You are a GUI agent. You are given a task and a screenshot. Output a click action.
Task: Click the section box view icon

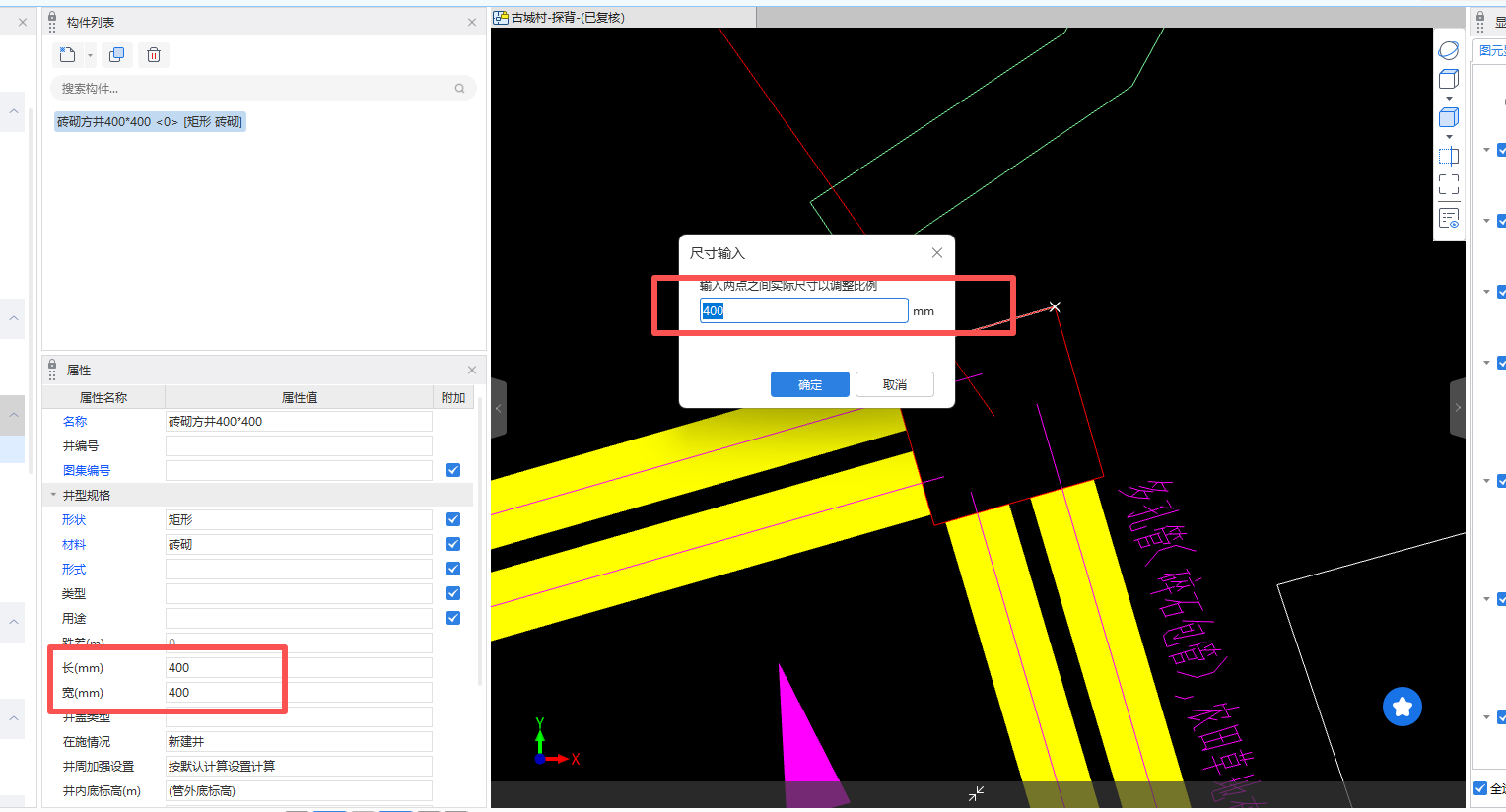1448,156
